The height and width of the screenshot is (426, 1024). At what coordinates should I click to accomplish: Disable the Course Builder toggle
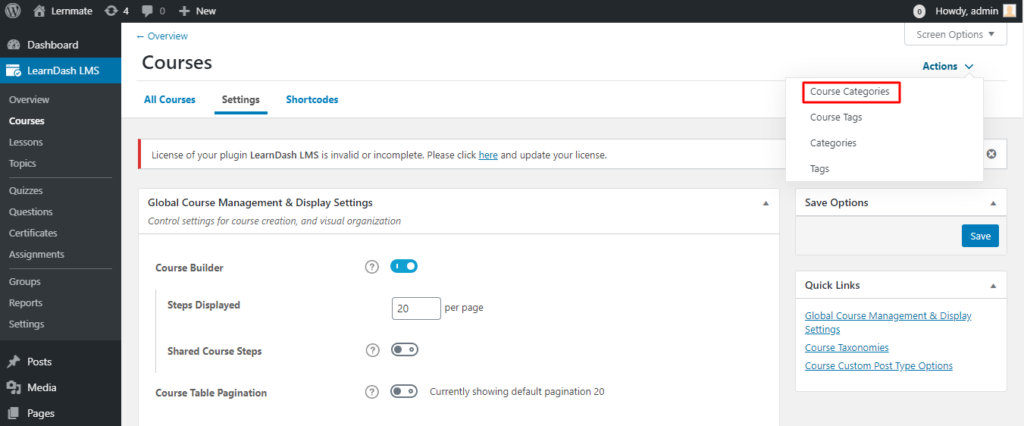pyautogui.click(x=404, y=266)
